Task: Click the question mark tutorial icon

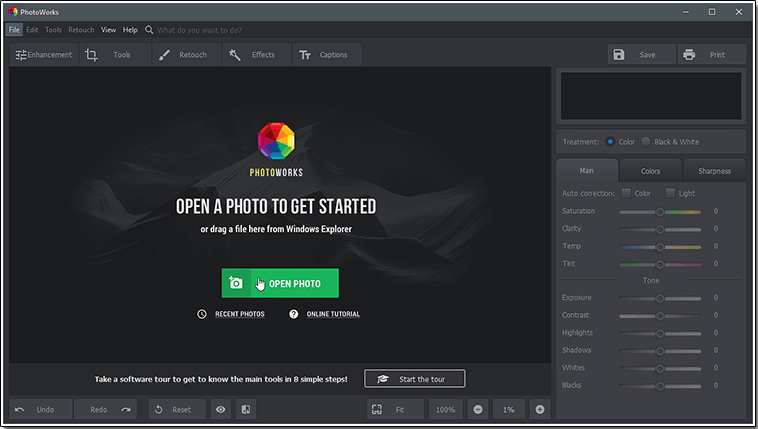Action: 293,314
